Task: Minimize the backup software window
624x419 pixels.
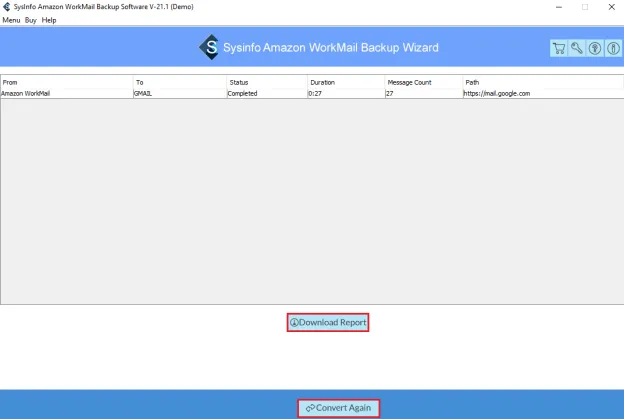Action: point(559,7)
